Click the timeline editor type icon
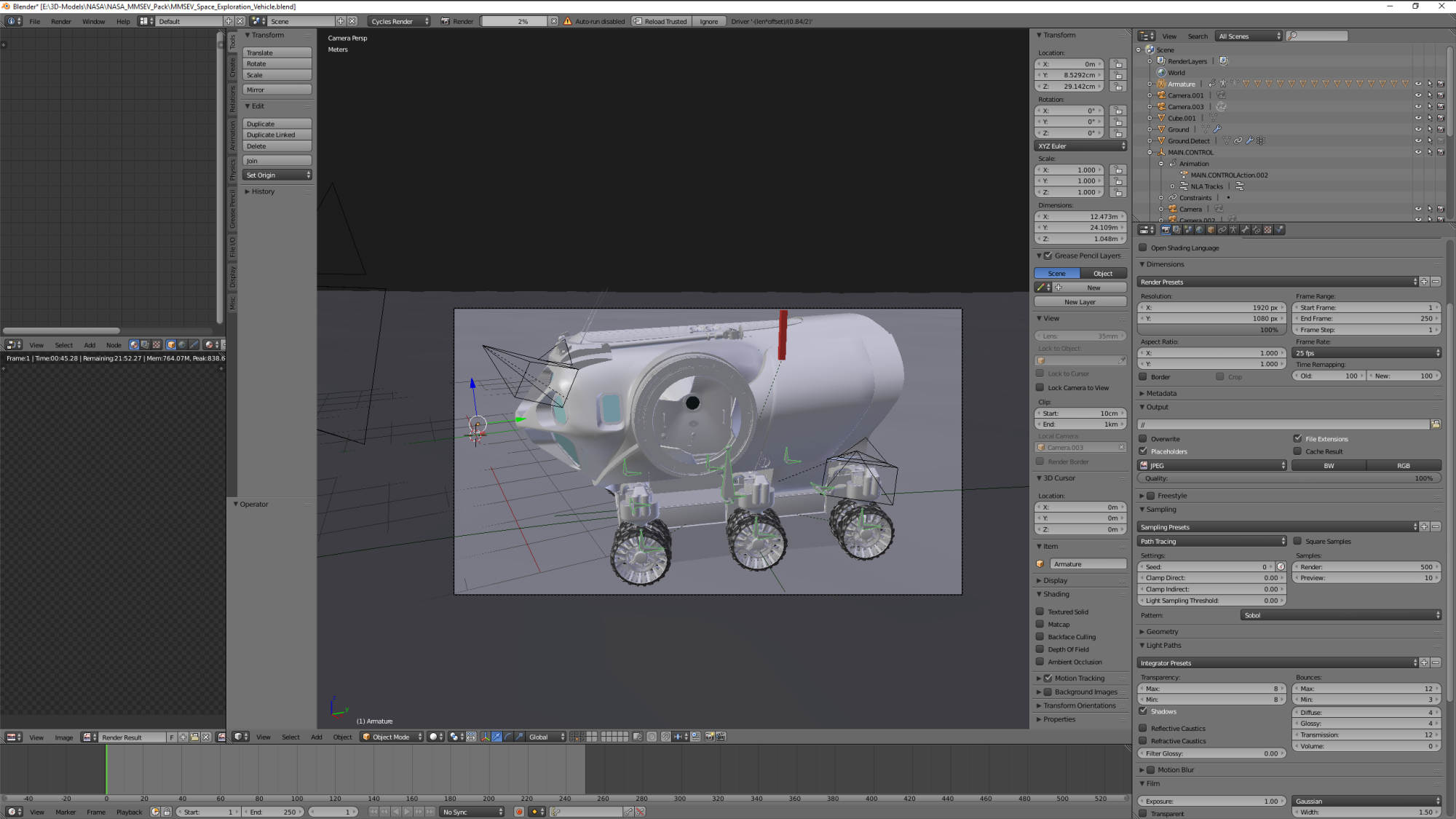The height and width of the screenshot is (819, 1456). [15, 812]
